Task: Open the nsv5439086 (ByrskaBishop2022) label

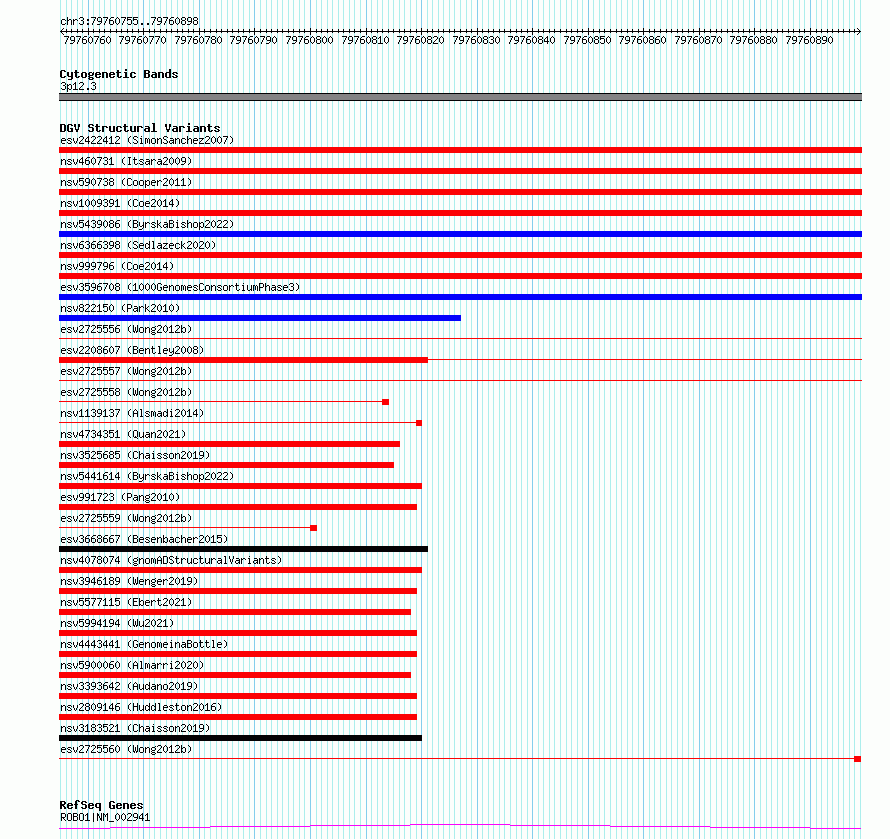Action: (147, 224)
